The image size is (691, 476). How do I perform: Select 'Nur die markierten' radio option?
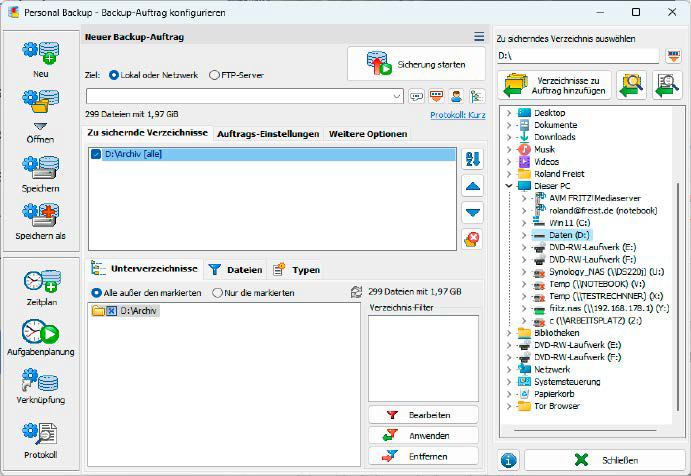coord(218,293)
